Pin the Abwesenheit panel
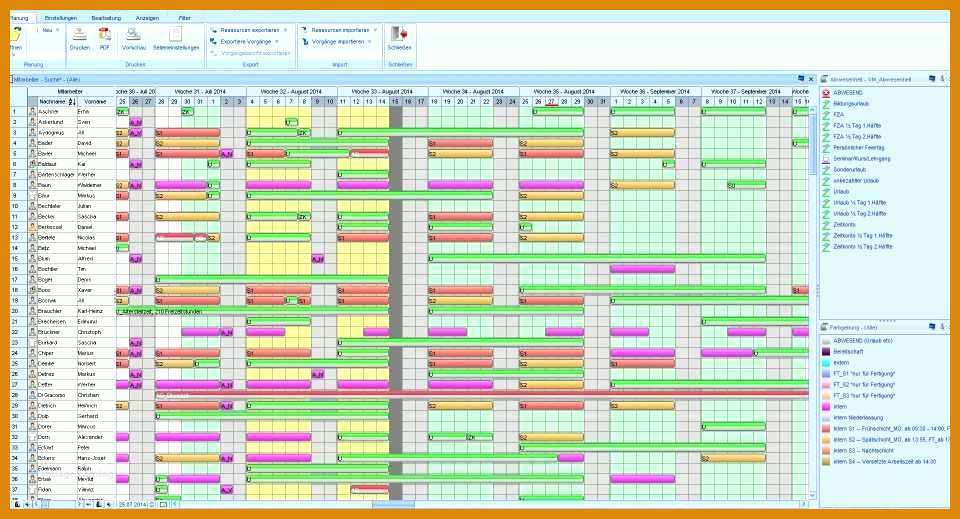 (942, 79)
